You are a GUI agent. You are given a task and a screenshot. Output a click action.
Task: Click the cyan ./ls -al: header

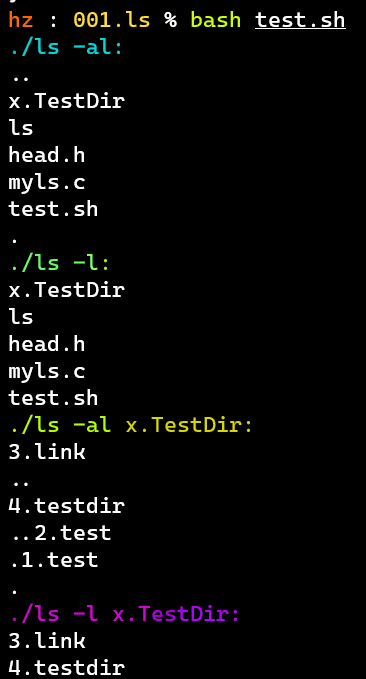click(x=66, y=47)
